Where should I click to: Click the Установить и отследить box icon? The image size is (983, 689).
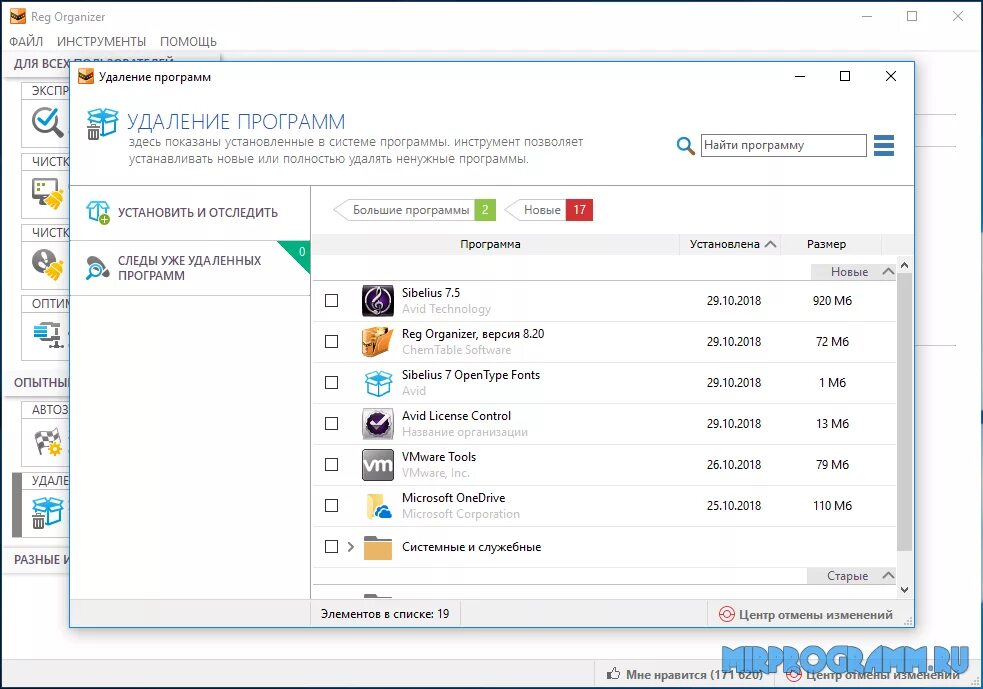(x=98, y=213)
